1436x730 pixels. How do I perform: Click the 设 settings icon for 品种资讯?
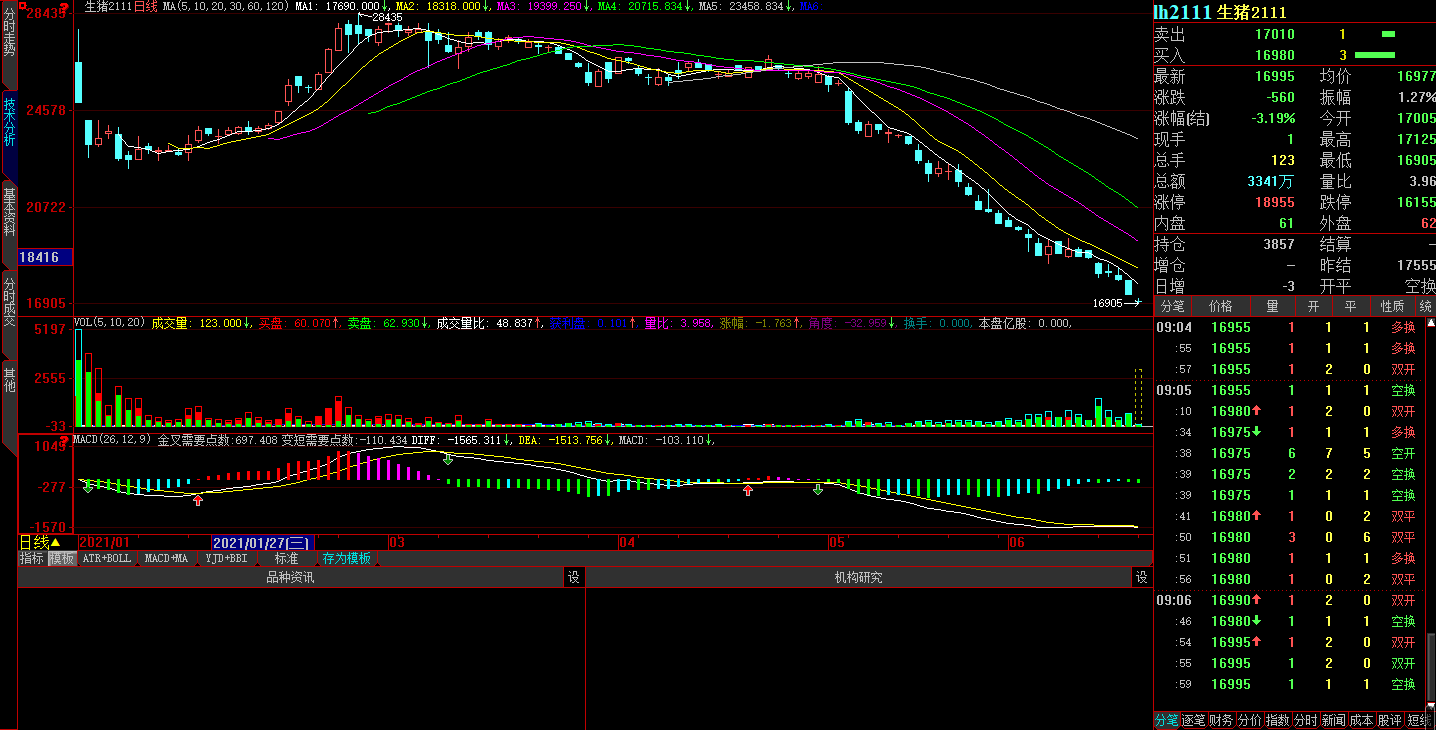[x=574, y=577]
